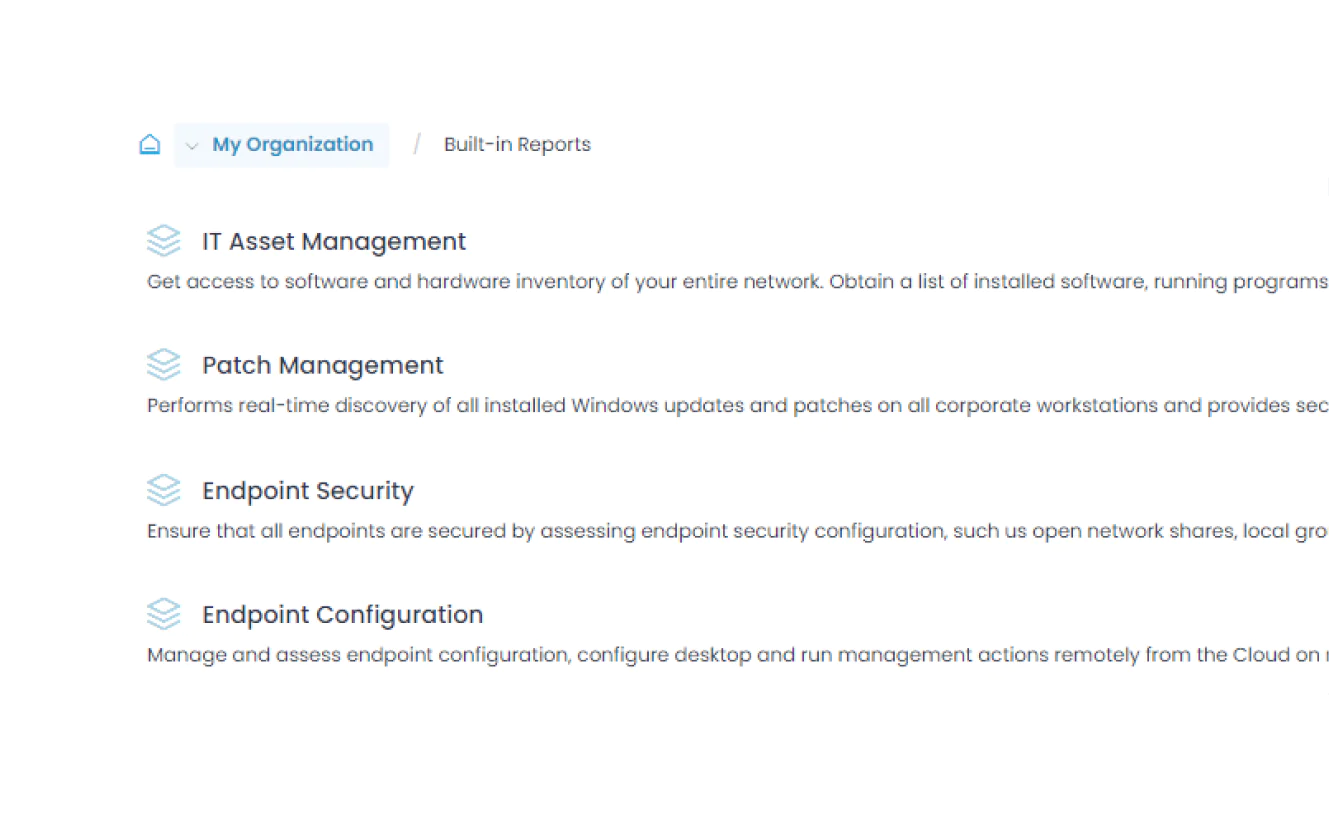Viewport: 1329px width, 825px height.
Task: Click the 'Performs real-time discovery' description text
Action: coord(737,406)
